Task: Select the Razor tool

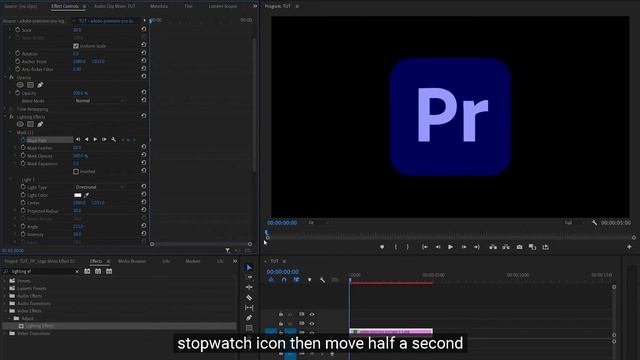Action: click(249, 298)
